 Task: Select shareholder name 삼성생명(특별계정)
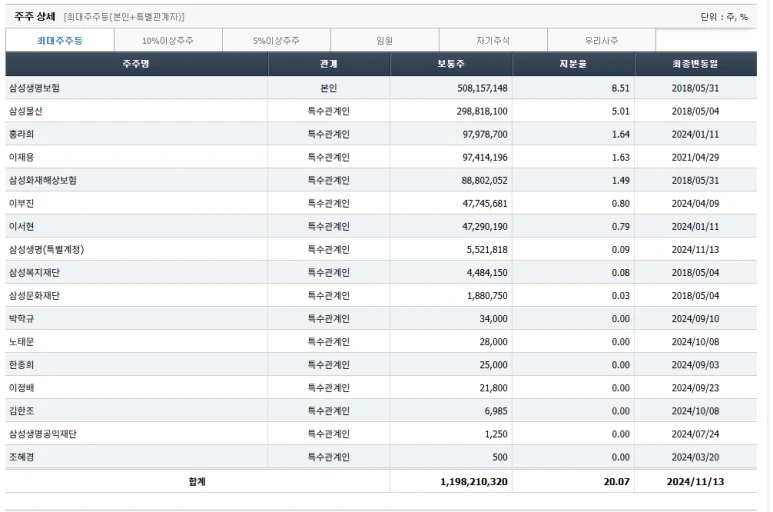click(x=46, y=250)
